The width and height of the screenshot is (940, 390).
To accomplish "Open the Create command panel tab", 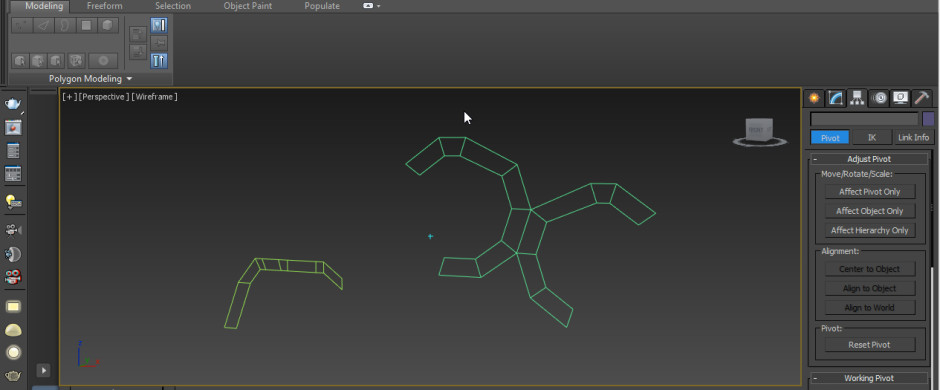I will (814, 98).
